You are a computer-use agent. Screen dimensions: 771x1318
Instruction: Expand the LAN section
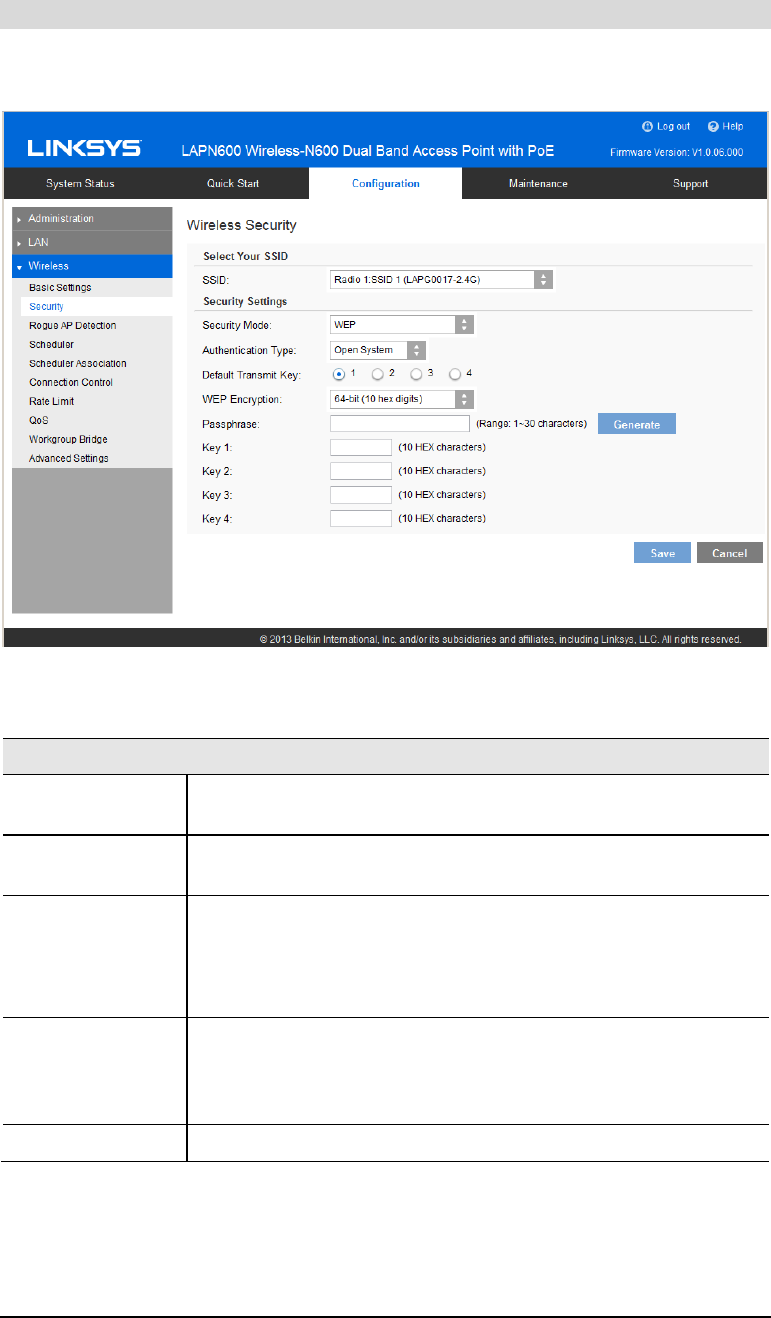point(93,242)
